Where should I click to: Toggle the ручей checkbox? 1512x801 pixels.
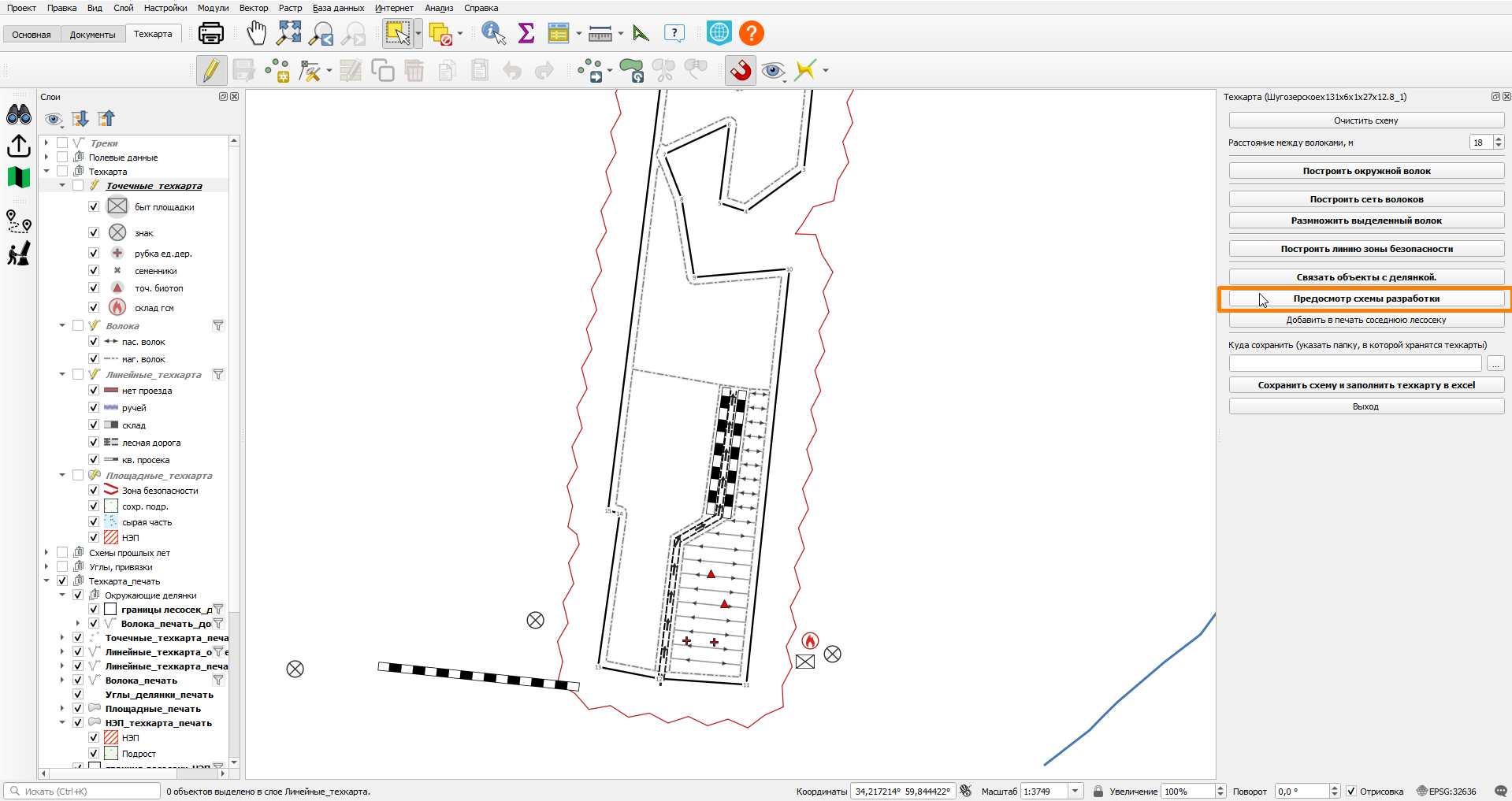click(94, 407)
